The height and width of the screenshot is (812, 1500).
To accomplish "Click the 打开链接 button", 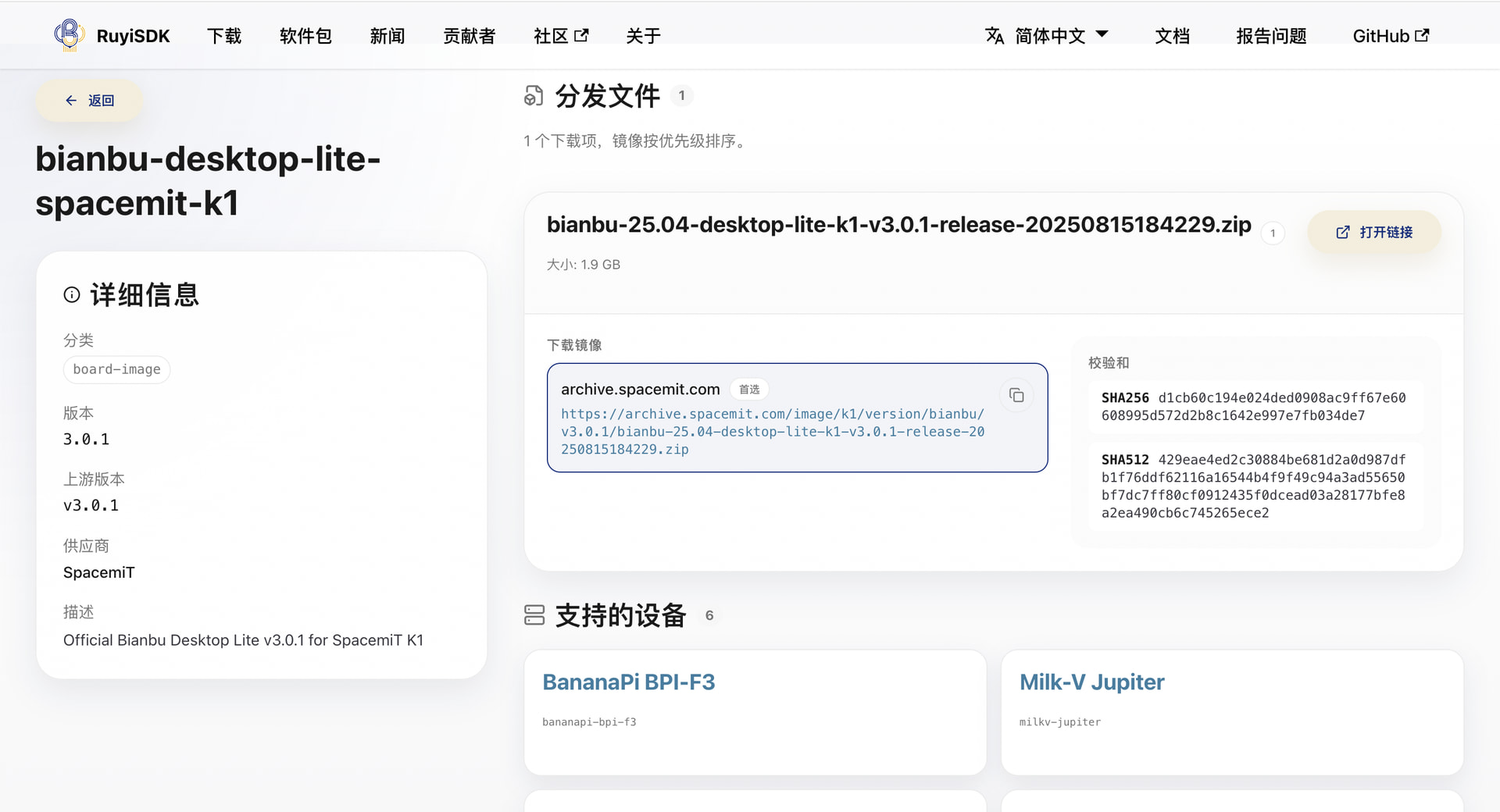I will coord(1374,232).
